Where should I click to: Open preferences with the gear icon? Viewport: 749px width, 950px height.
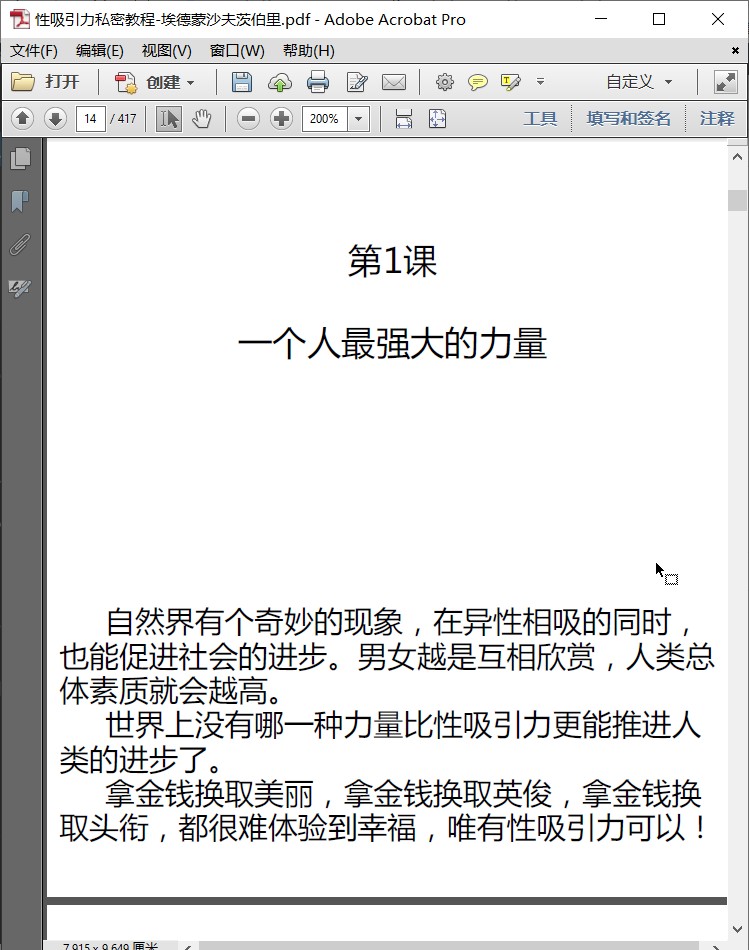click(x=445, y=82)
